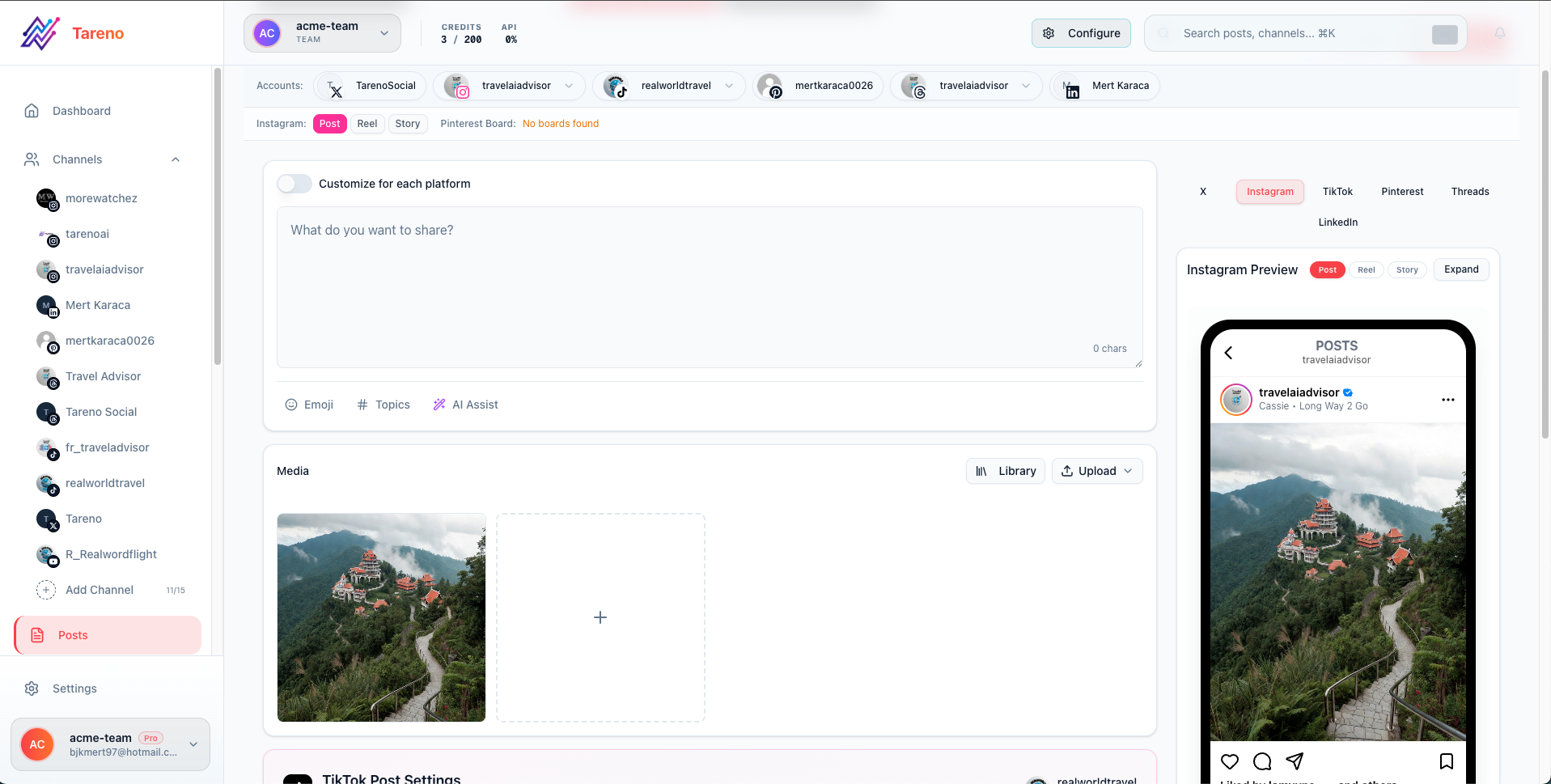
Task: Collapse the Channels sidebar section
Action: coord(175,159)
